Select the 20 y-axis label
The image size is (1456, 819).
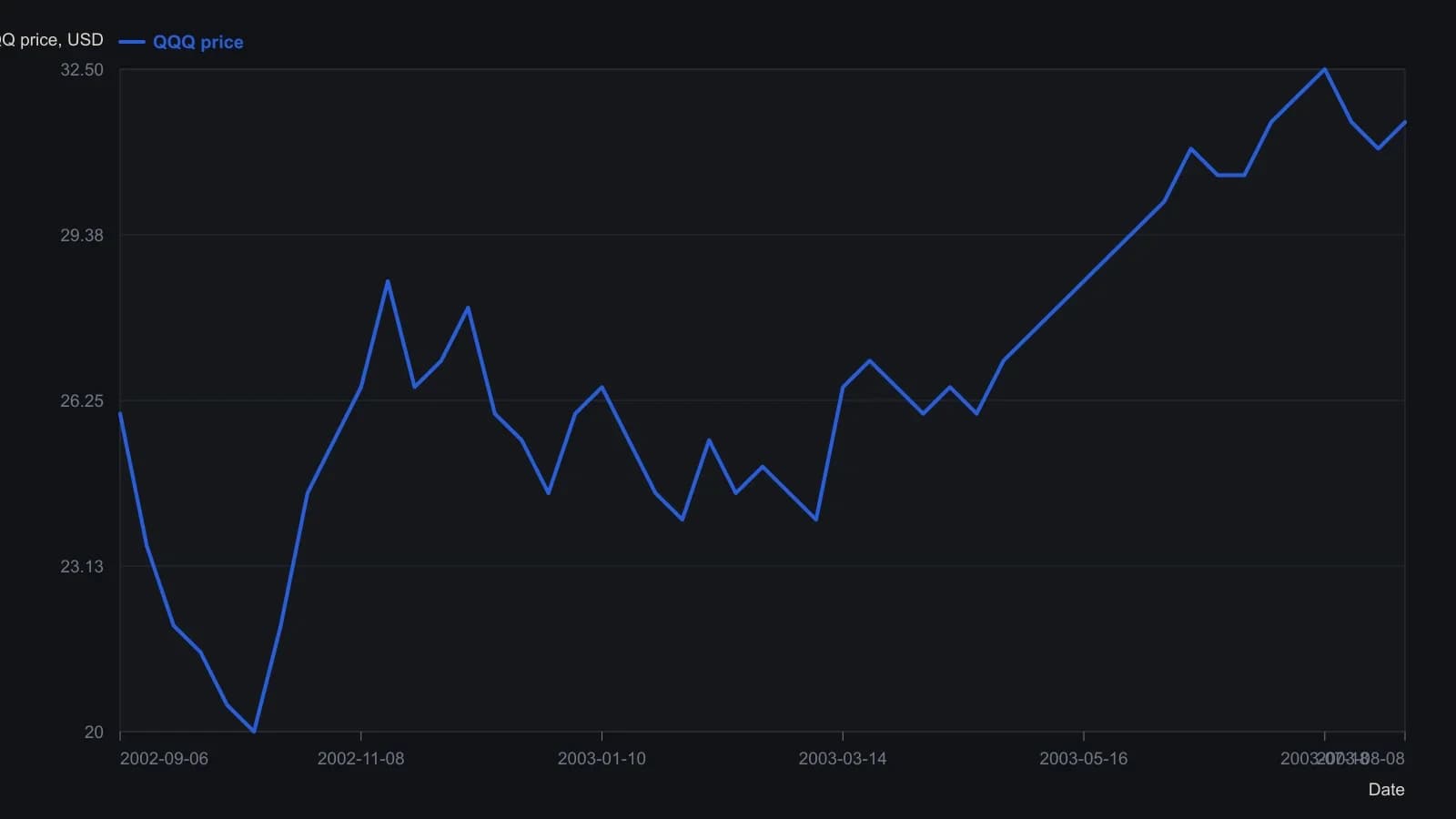94,733
